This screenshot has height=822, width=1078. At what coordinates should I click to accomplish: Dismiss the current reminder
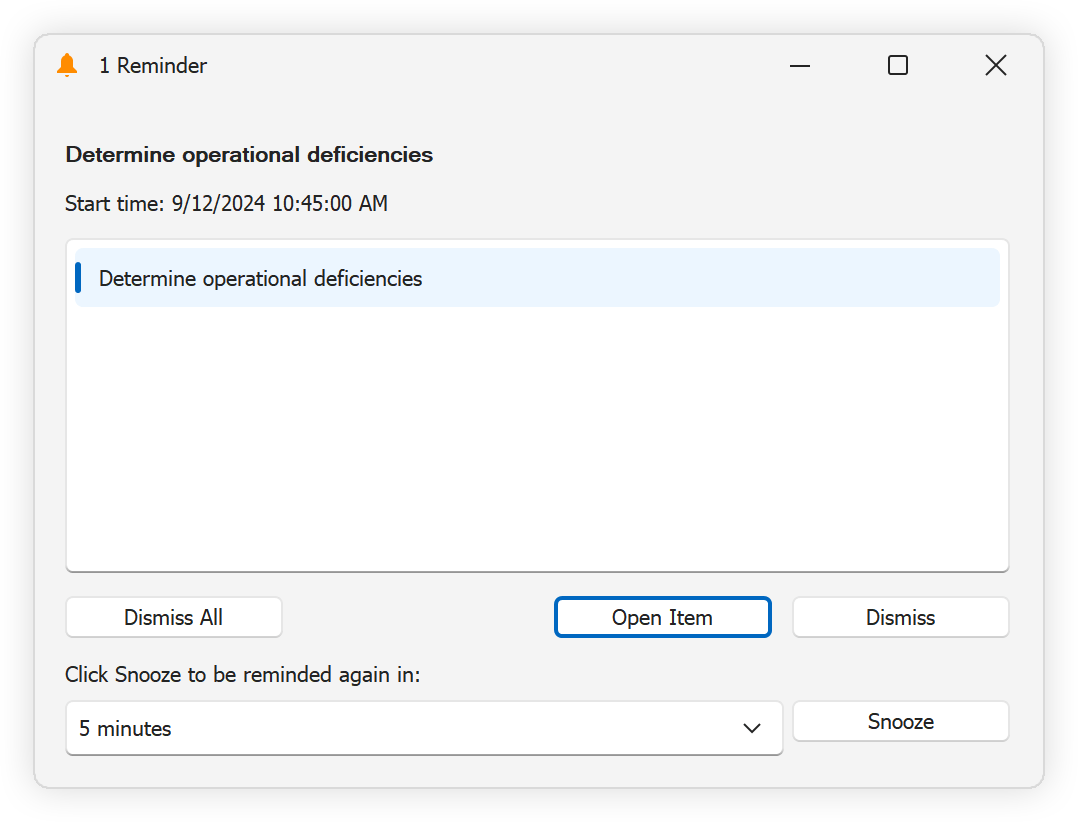899,617
